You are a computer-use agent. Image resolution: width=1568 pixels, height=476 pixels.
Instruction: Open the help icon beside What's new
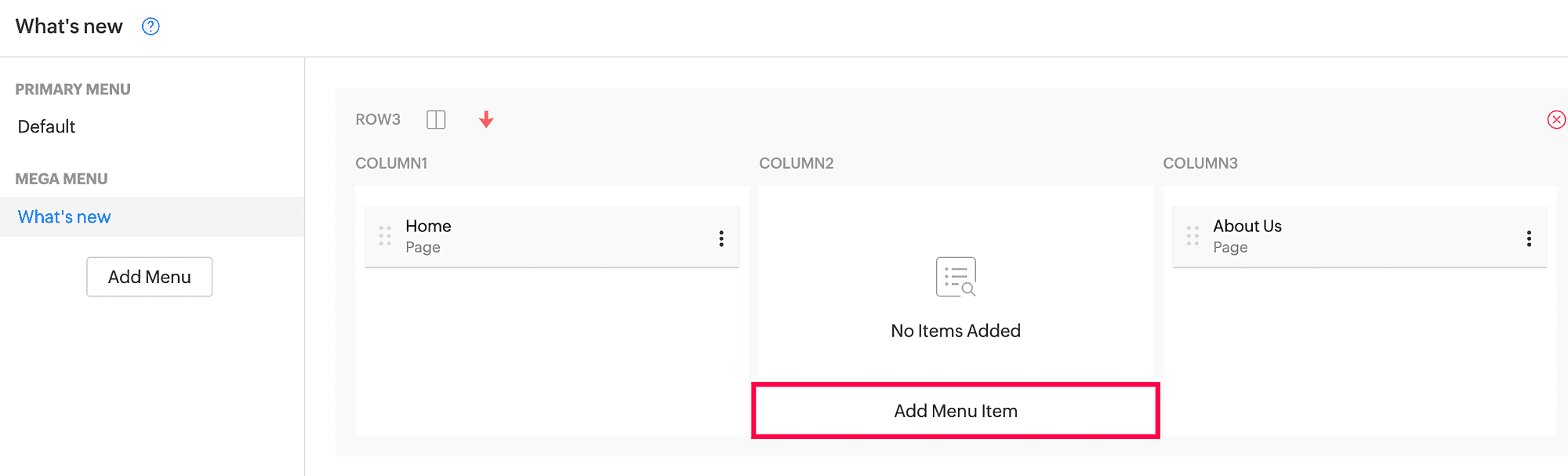coord(151,27)
